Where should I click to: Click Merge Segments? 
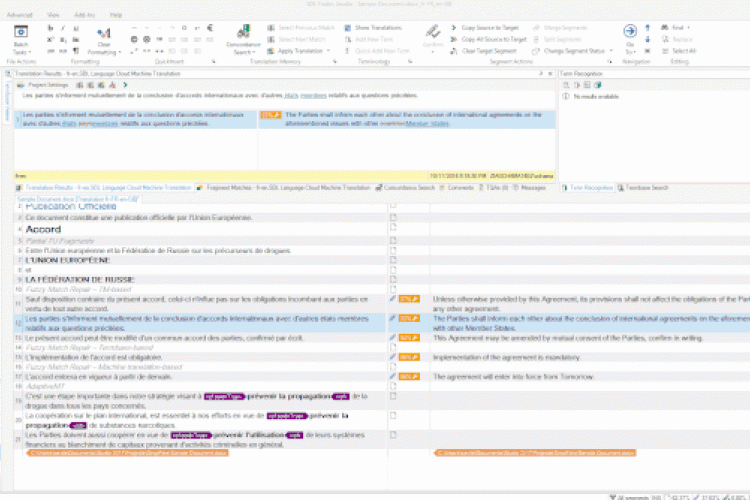[560, 28]
